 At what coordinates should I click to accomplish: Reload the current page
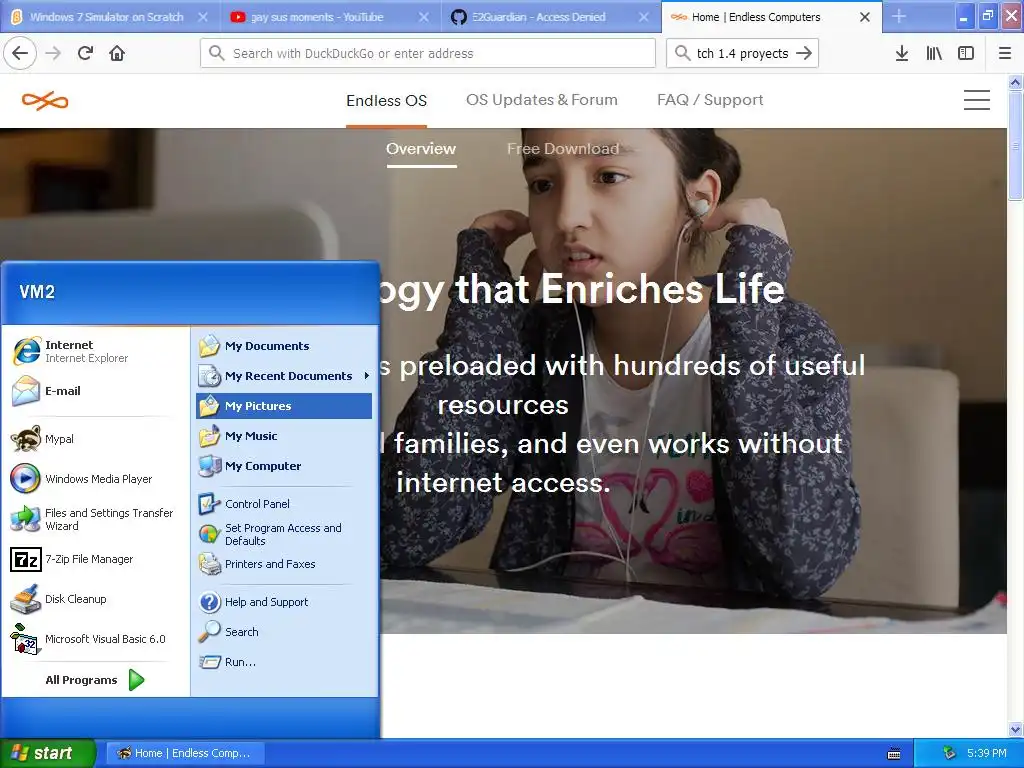tap(85, 54)
